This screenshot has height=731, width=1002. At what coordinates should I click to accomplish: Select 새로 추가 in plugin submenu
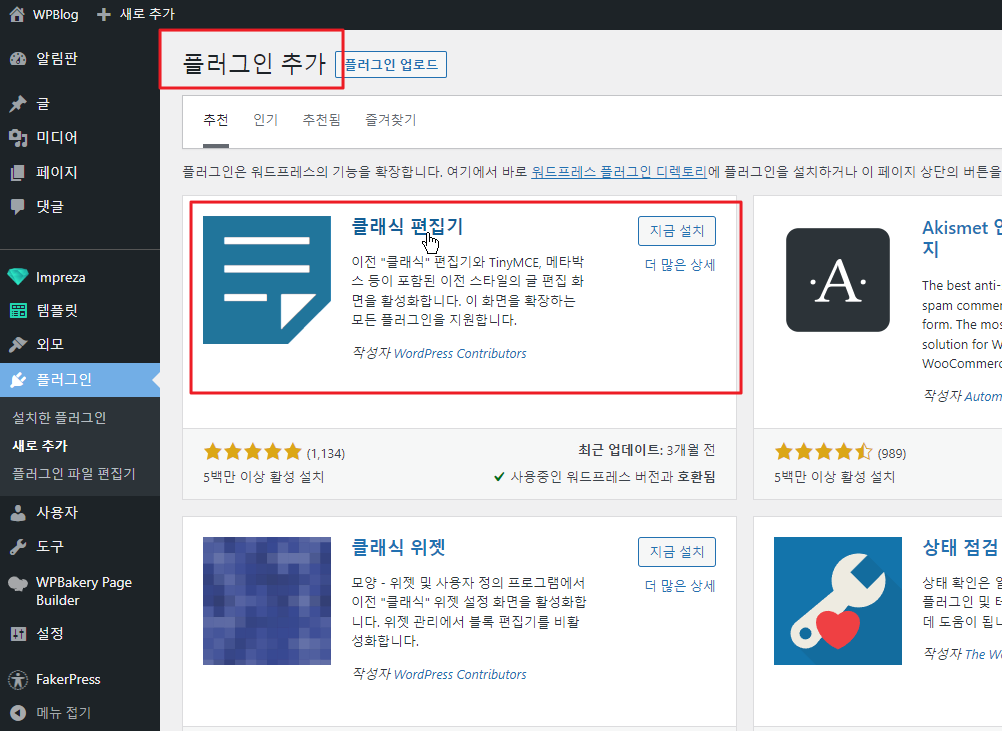(40, 445)
